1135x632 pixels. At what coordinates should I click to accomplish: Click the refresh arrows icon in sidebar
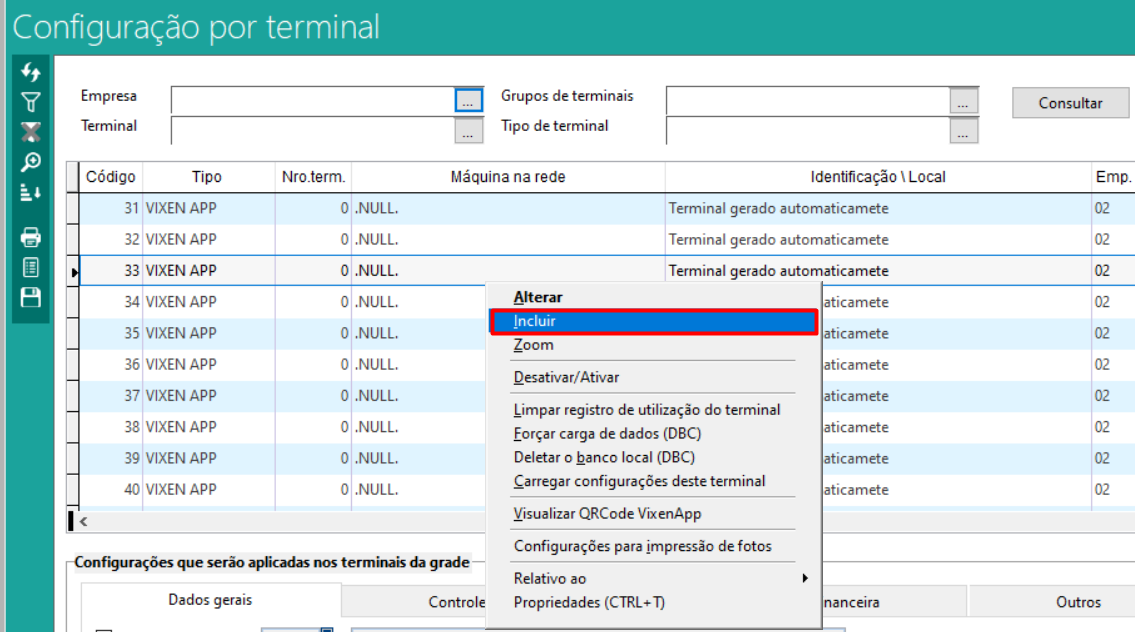(31, 72)
